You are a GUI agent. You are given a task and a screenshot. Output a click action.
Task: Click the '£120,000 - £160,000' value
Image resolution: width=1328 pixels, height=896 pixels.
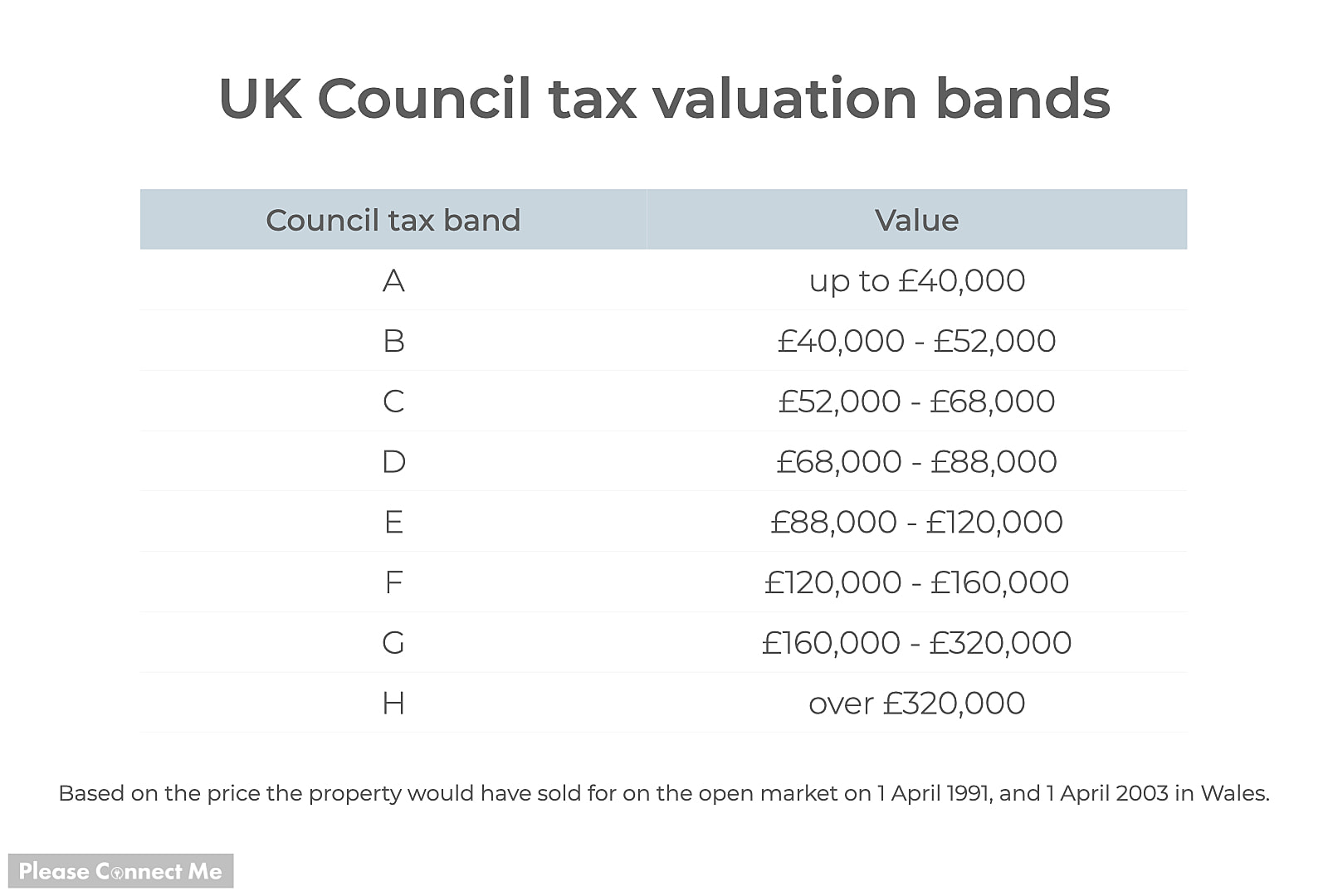916,582
